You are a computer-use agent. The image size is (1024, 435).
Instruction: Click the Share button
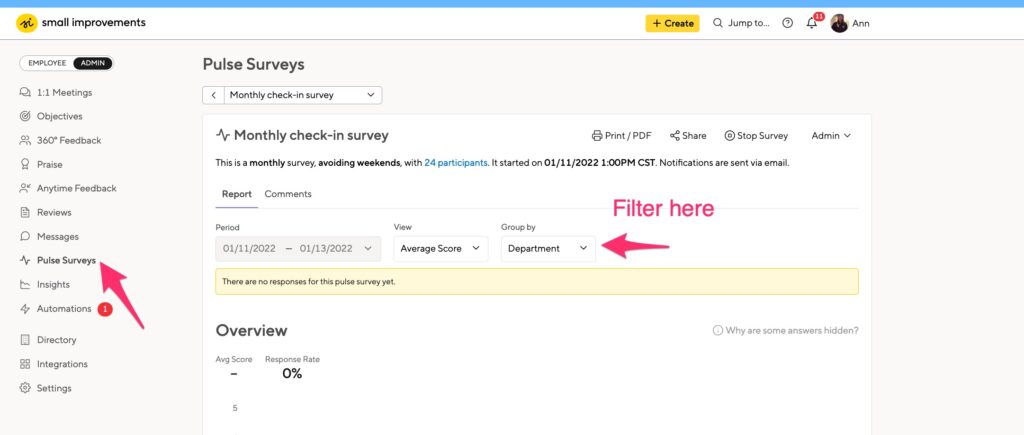click(x=688, y=136)
